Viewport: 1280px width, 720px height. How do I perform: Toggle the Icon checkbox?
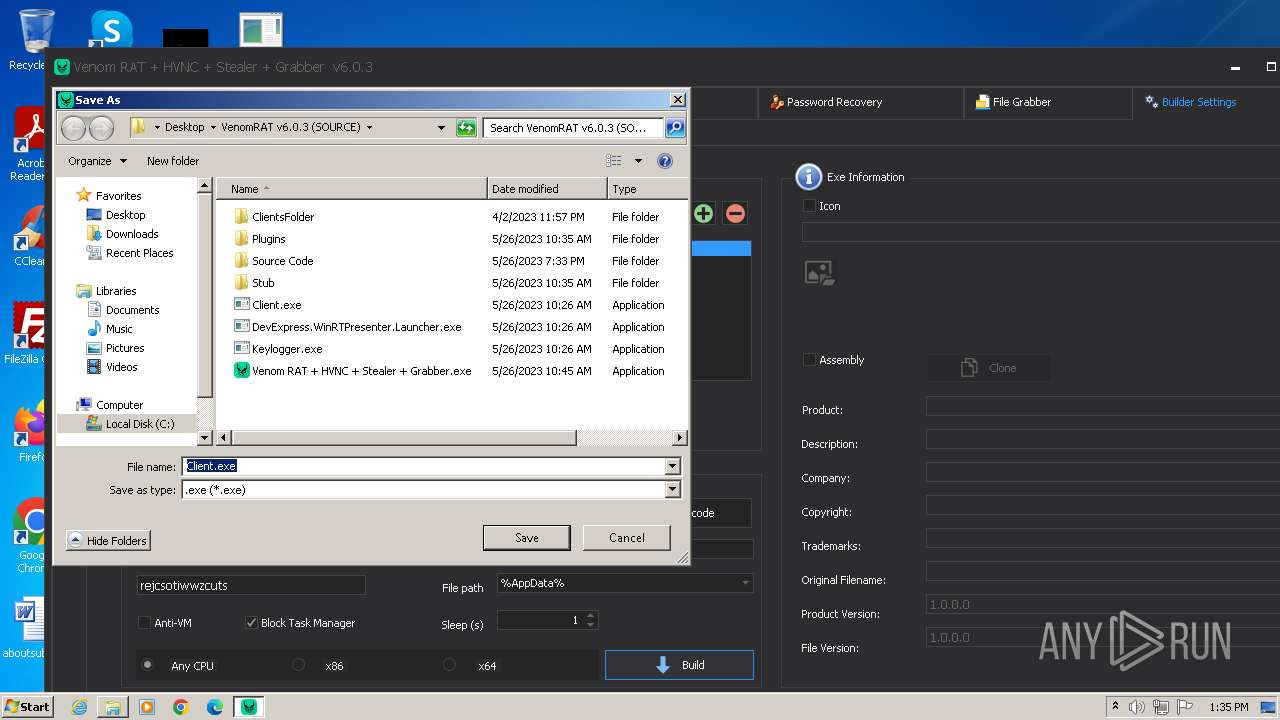tap(809, 206)
